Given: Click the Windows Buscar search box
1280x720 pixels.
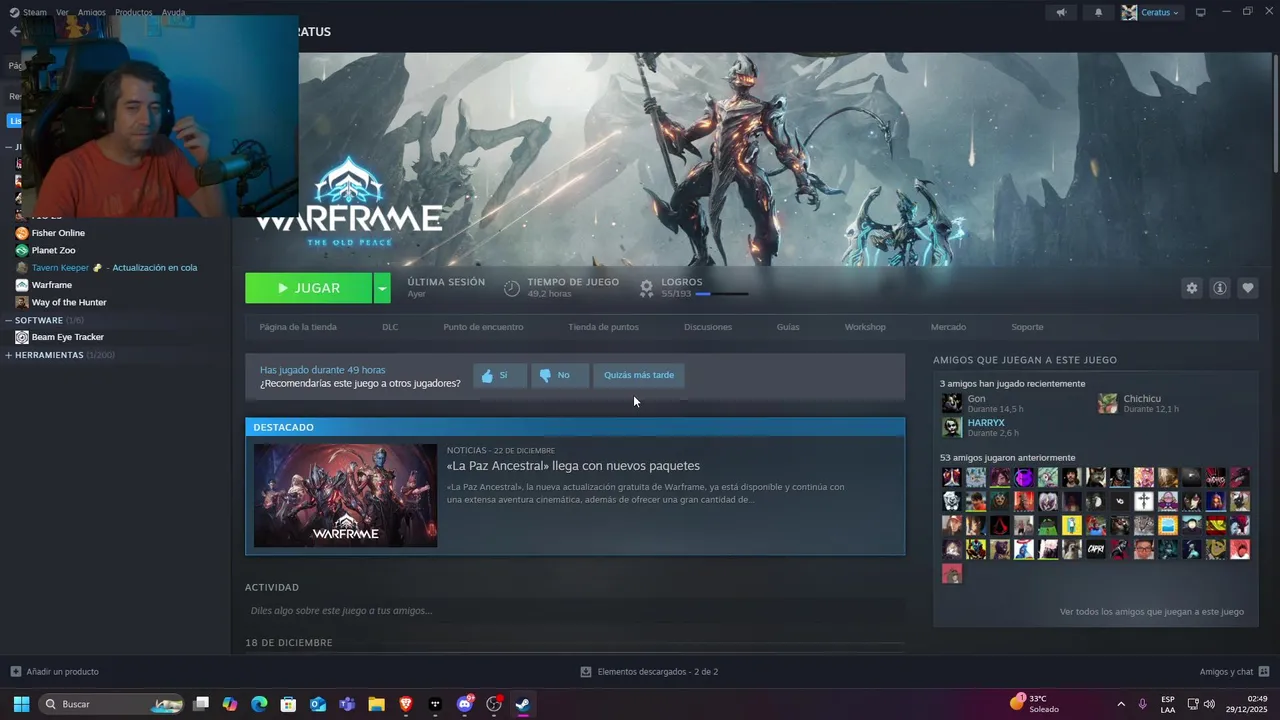Looking at the screenshot, I should [x=112, y=704].
